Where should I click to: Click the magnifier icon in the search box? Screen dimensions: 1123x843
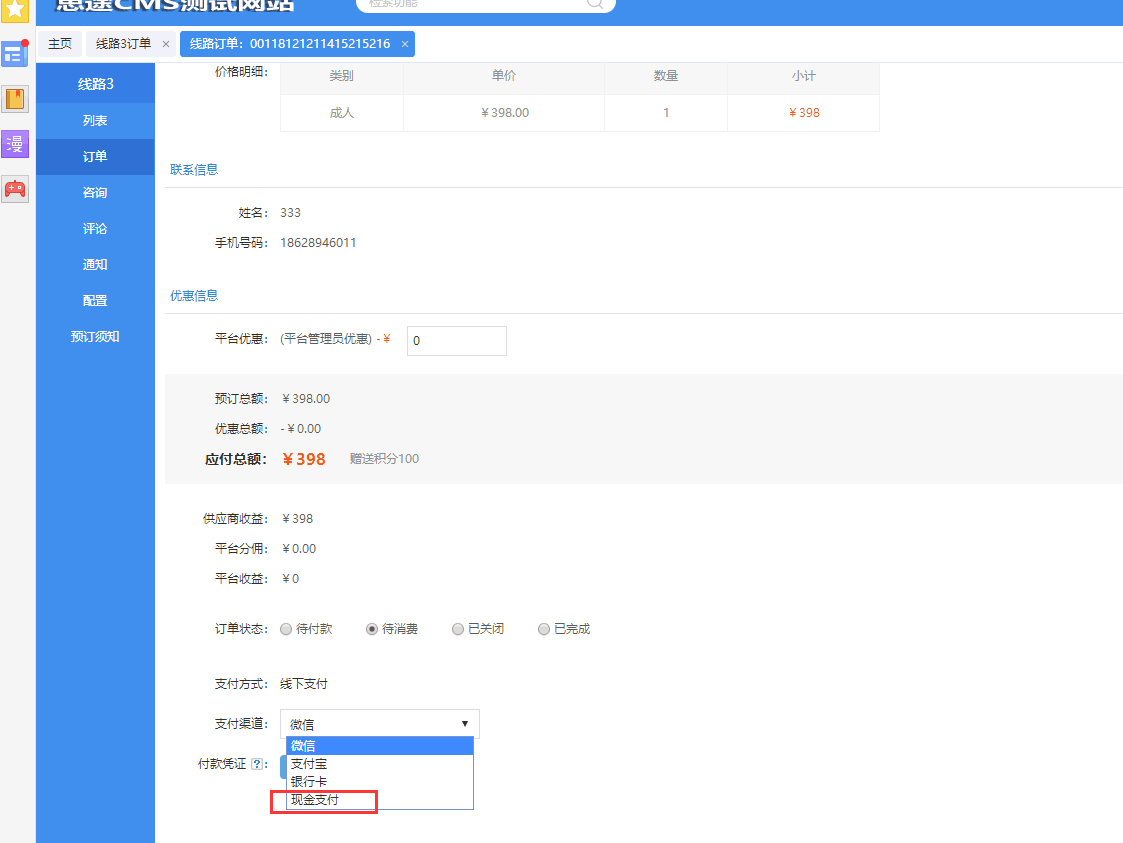[595, 5]
